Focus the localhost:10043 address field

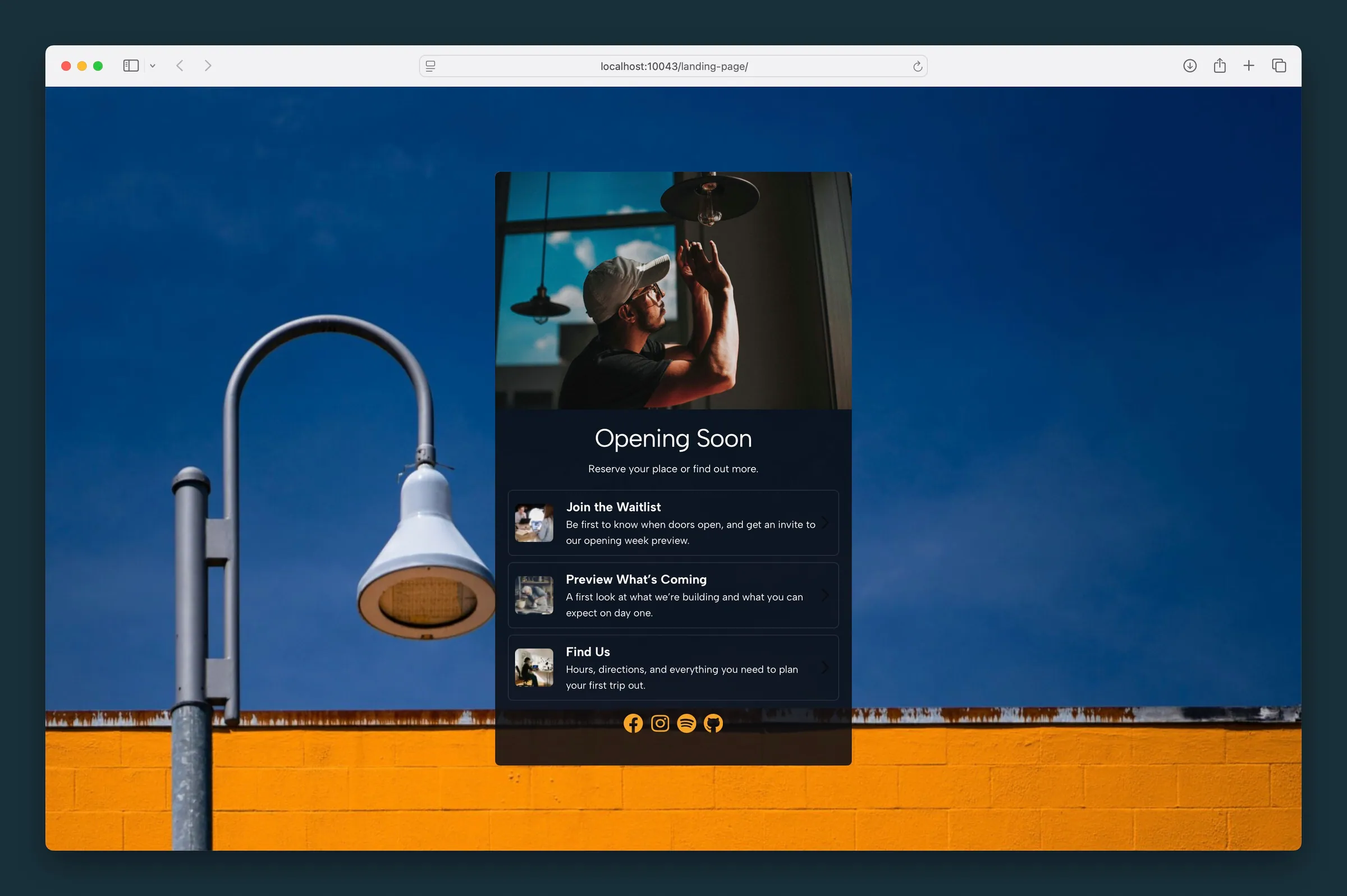673,66
